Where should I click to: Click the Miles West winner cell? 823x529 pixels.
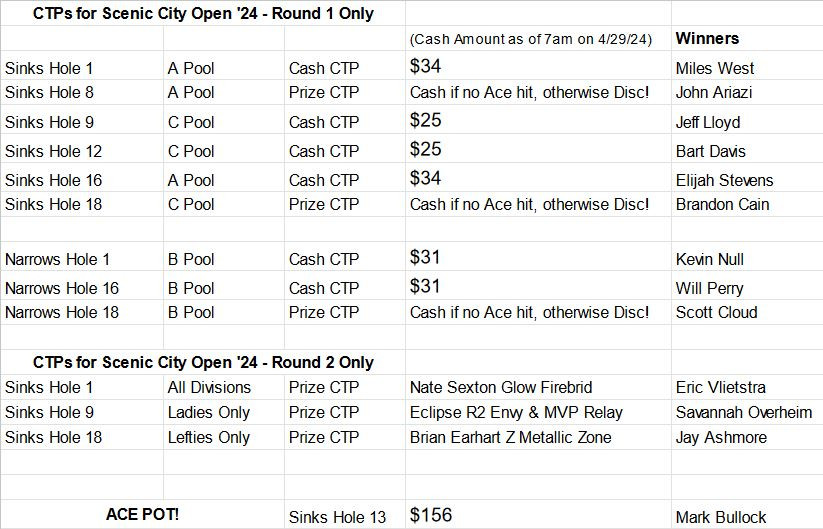click(x=714, y=68)
